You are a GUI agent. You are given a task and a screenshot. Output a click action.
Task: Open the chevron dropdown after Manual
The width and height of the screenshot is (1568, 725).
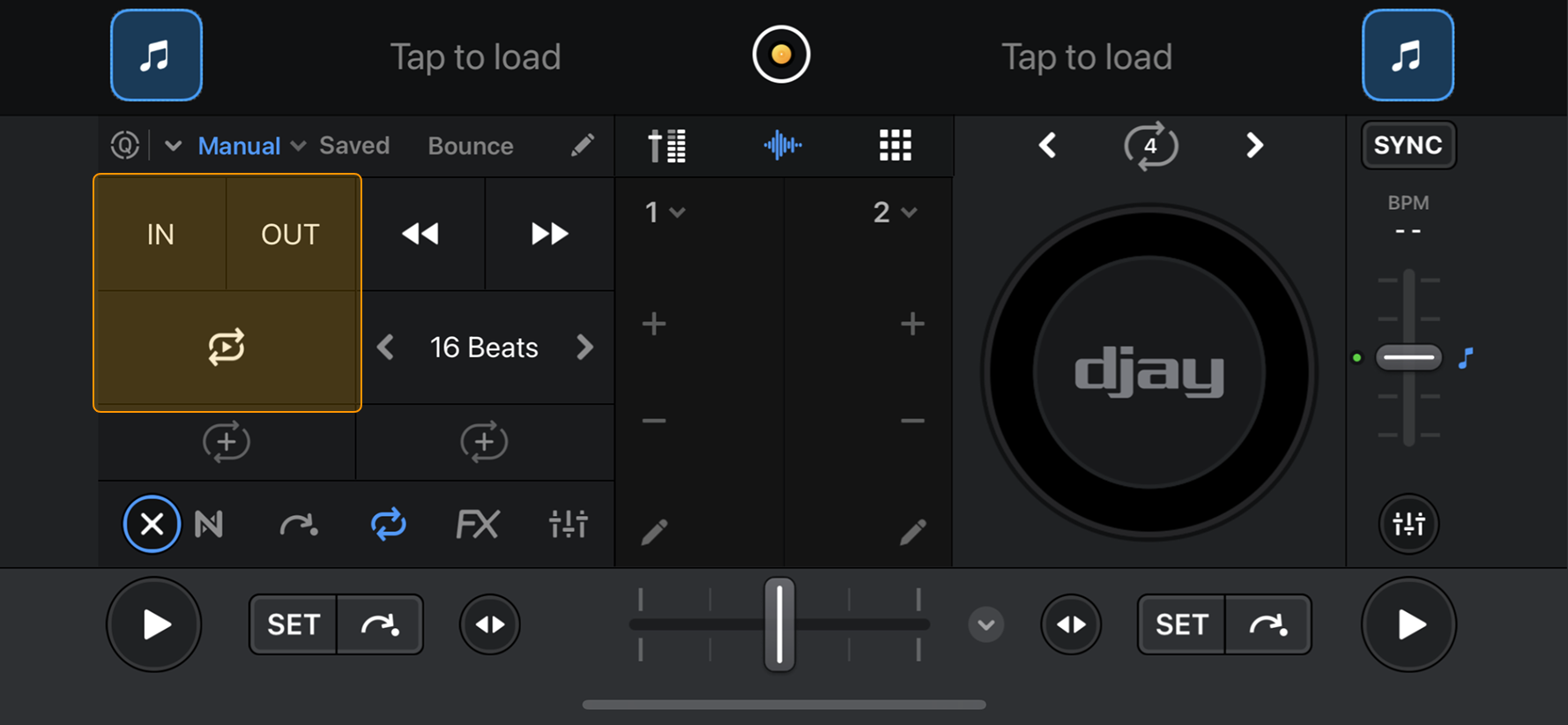pyautogui.click(x=299, y=146)
